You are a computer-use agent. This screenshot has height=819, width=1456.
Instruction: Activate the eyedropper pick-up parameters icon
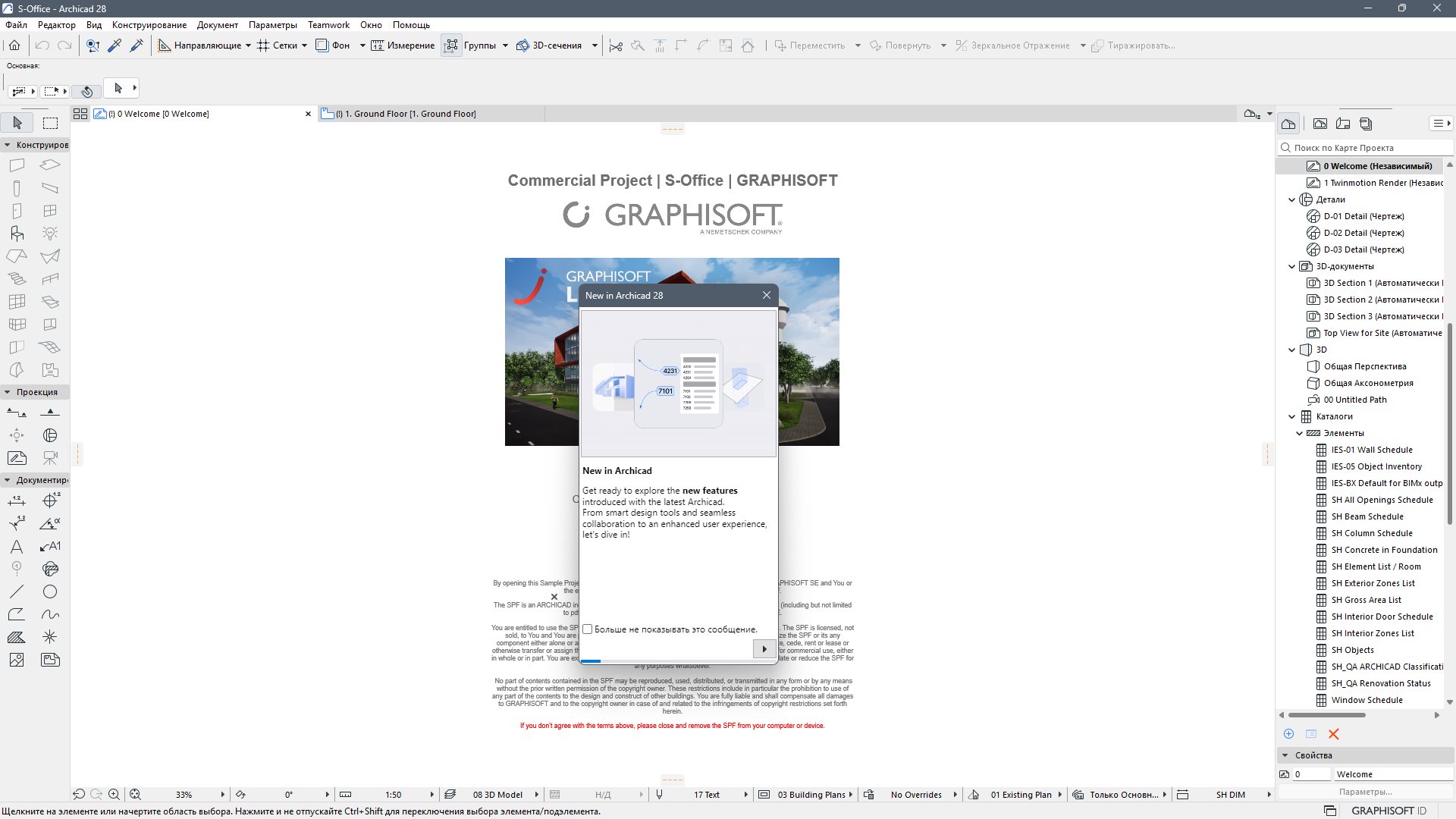click(115, 45)
